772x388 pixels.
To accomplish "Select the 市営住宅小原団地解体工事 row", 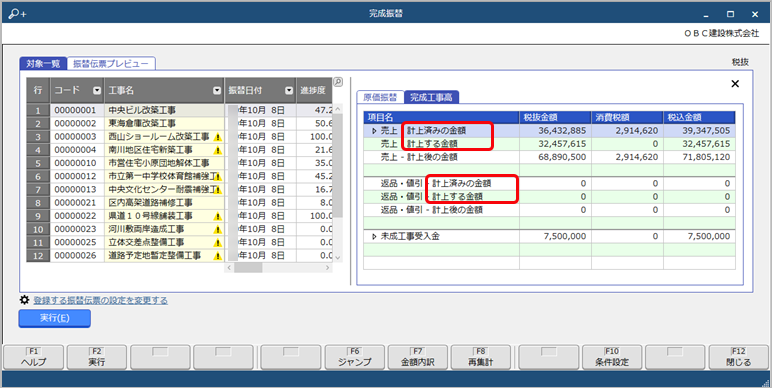I will (180, 163).
